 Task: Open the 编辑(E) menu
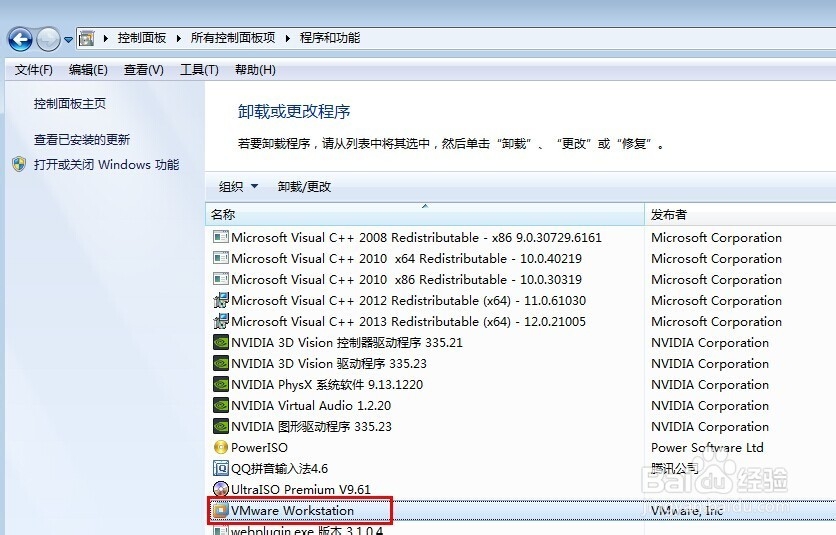click(89, 70)
